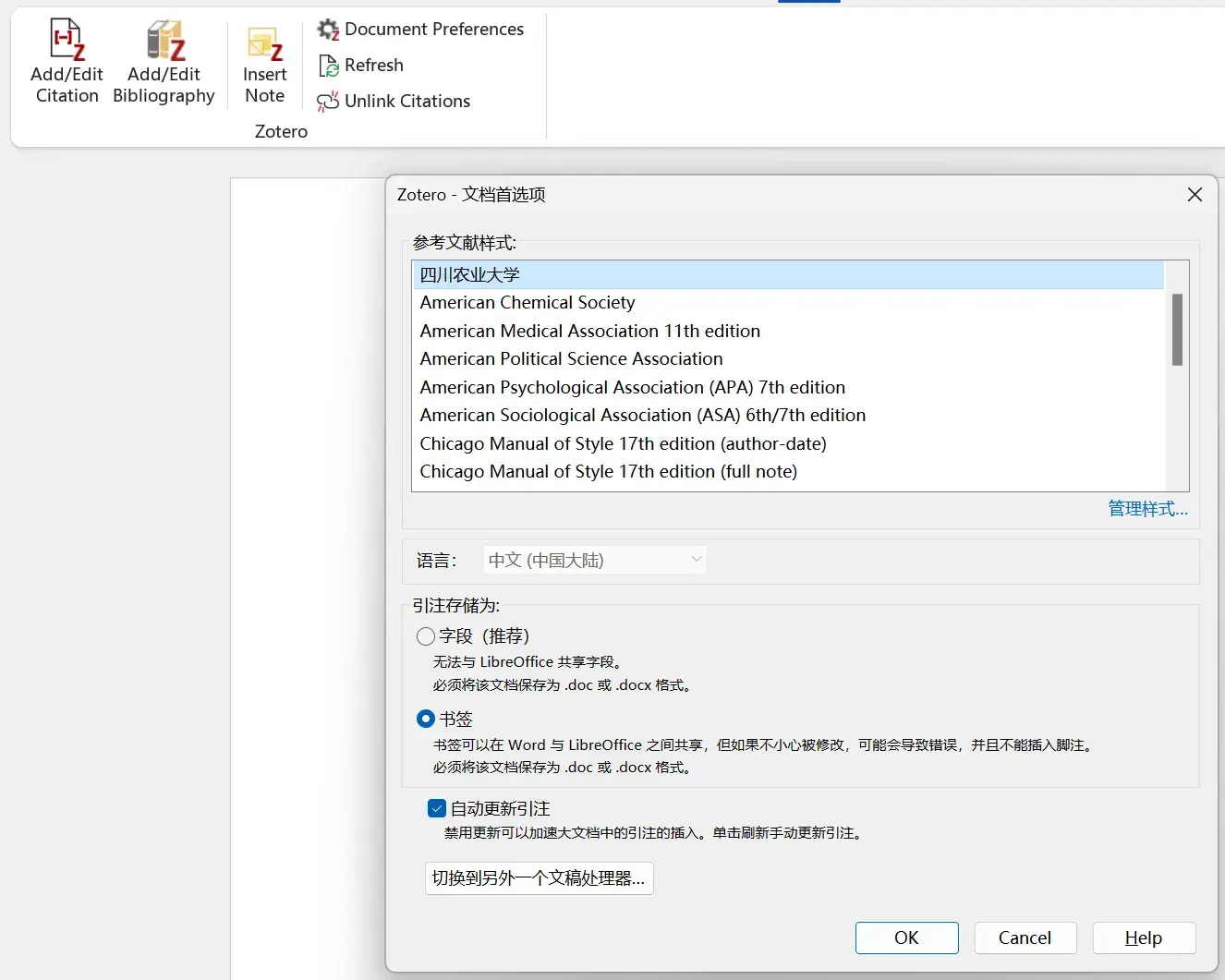Close the Zotero 文档首选项 dialog
This screenshot has height=980, width=1225.
click(1195, 195)
